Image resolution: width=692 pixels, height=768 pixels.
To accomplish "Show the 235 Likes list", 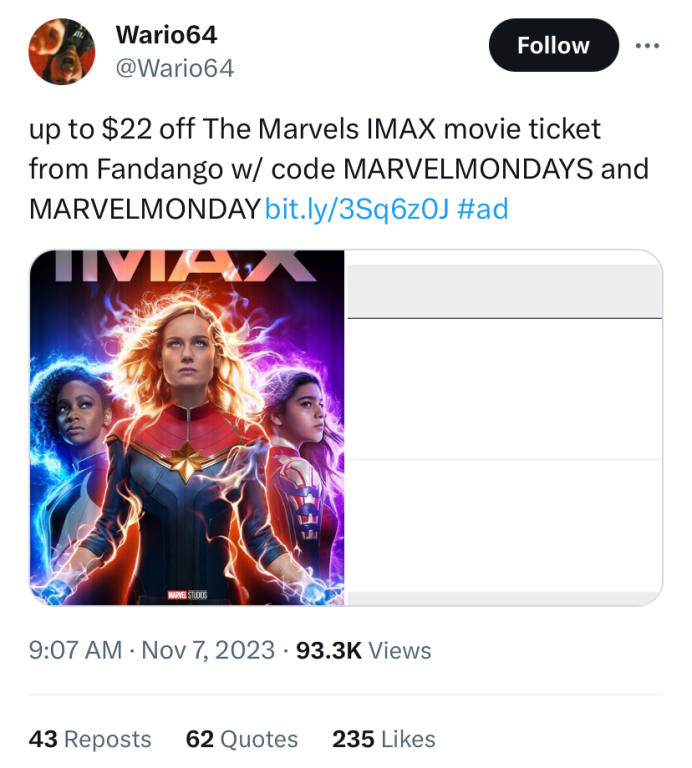I will 384,739.
